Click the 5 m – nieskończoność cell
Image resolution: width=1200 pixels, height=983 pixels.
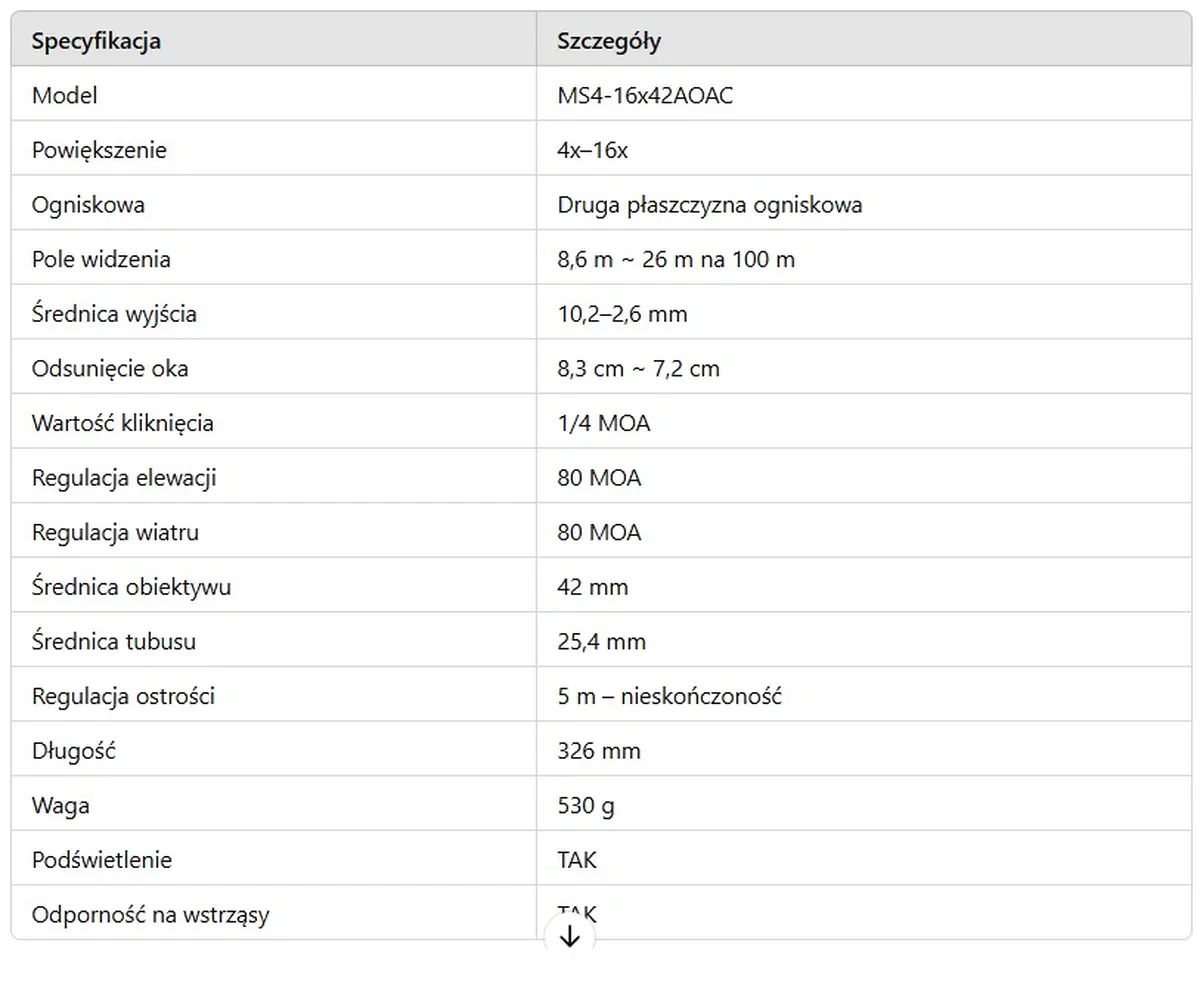669,696
